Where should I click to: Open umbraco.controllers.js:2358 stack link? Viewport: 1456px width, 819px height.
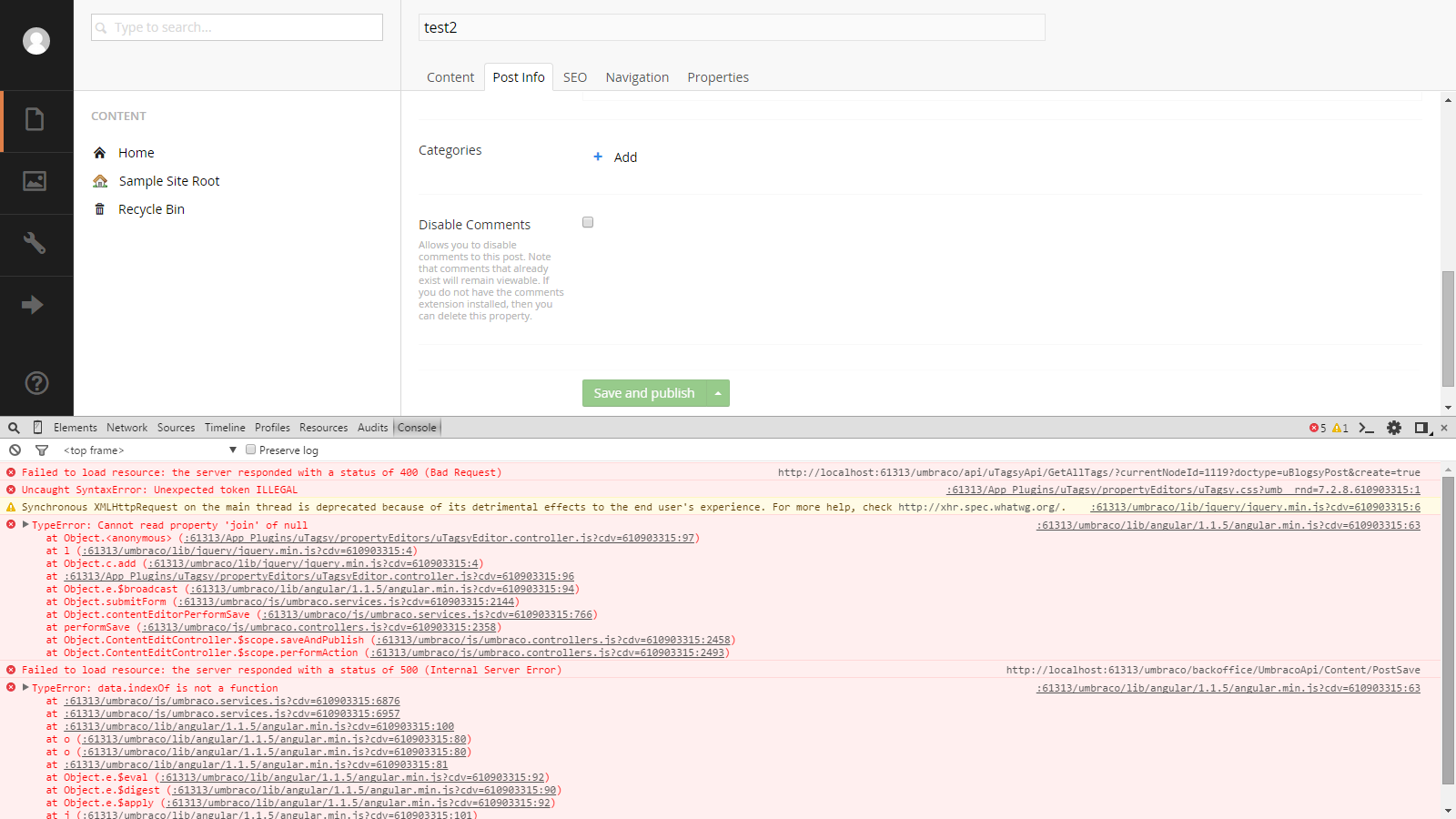(x=318, y=627)
